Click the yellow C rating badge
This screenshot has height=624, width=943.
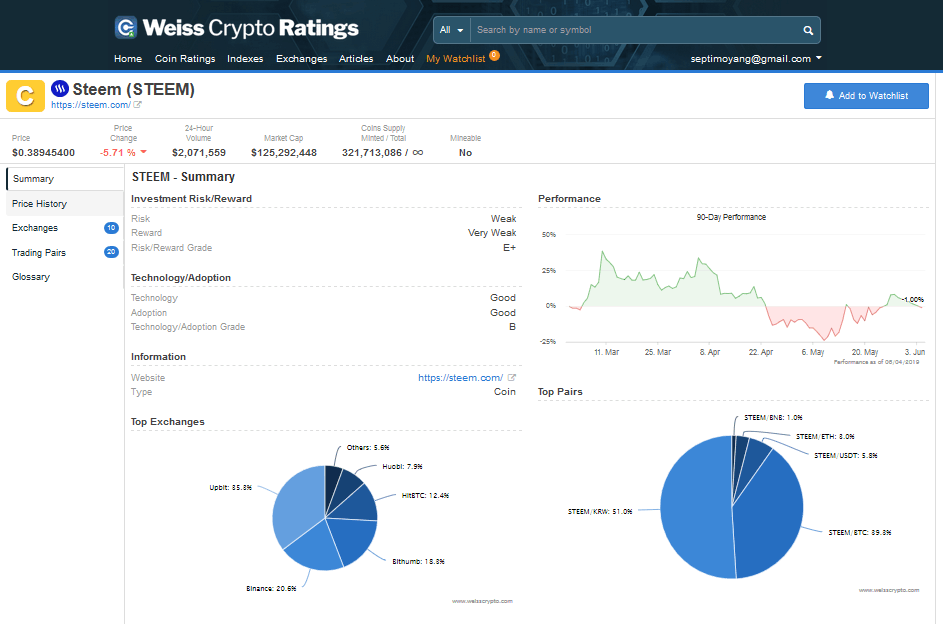click(25, 96)
